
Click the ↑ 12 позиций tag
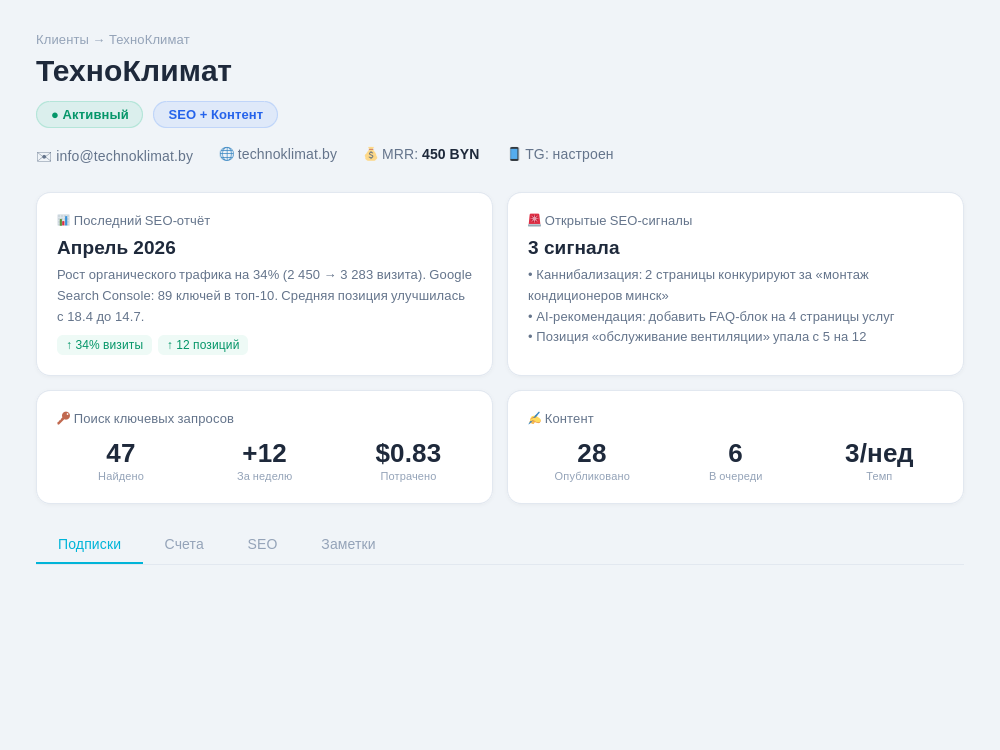tap(203, 345)
